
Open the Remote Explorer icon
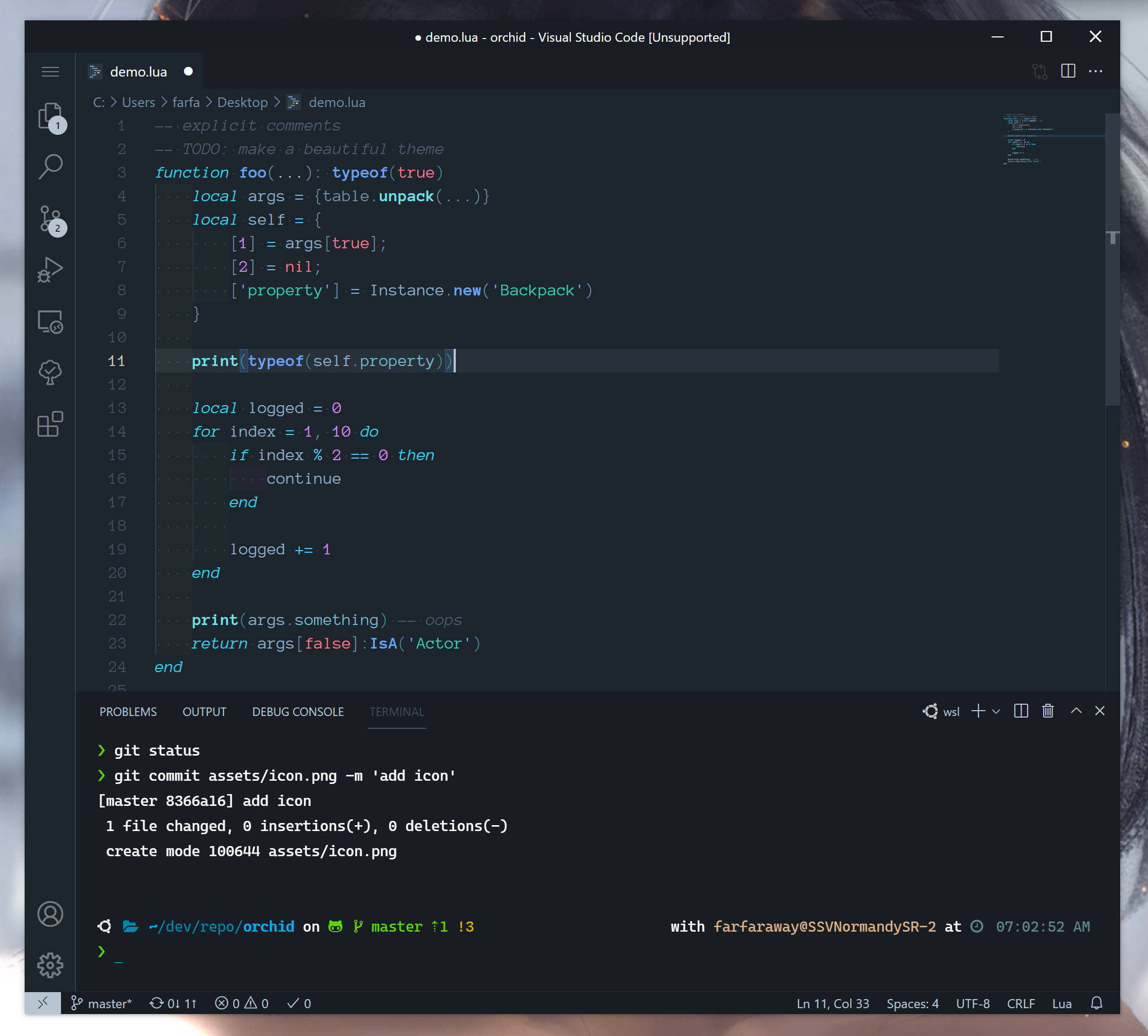point(50,322)
